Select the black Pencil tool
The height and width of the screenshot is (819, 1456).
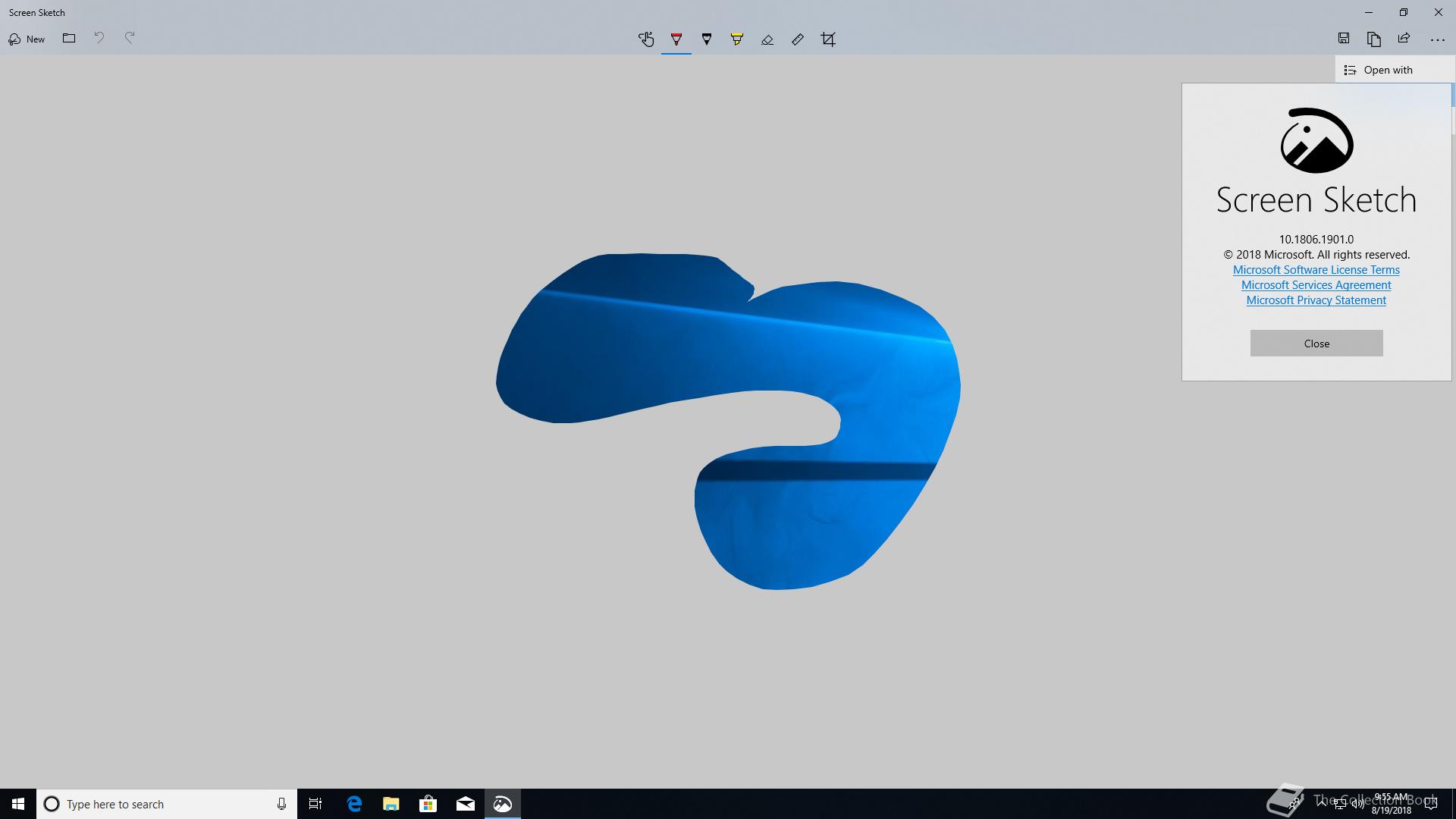[x=707, y=39]
